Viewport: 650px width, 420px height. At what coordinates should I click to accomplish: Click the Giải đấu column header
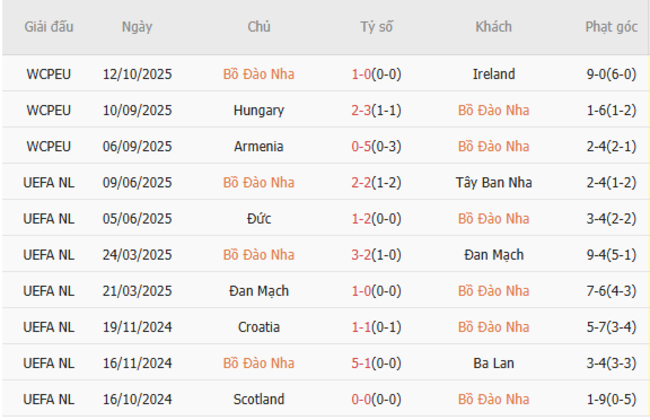(x=49, y=28)
